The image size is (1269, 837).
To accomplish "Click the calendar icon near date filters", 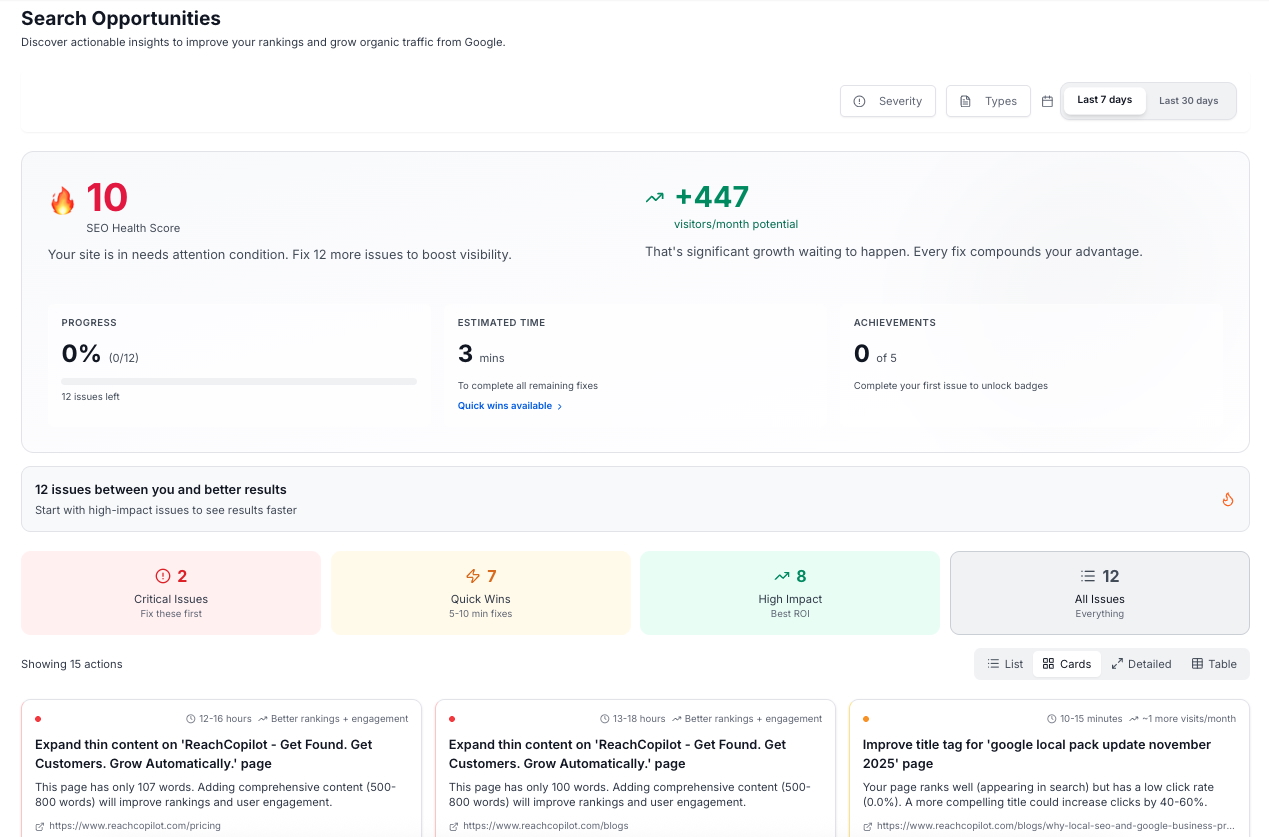I will [x=1046, y=101].
